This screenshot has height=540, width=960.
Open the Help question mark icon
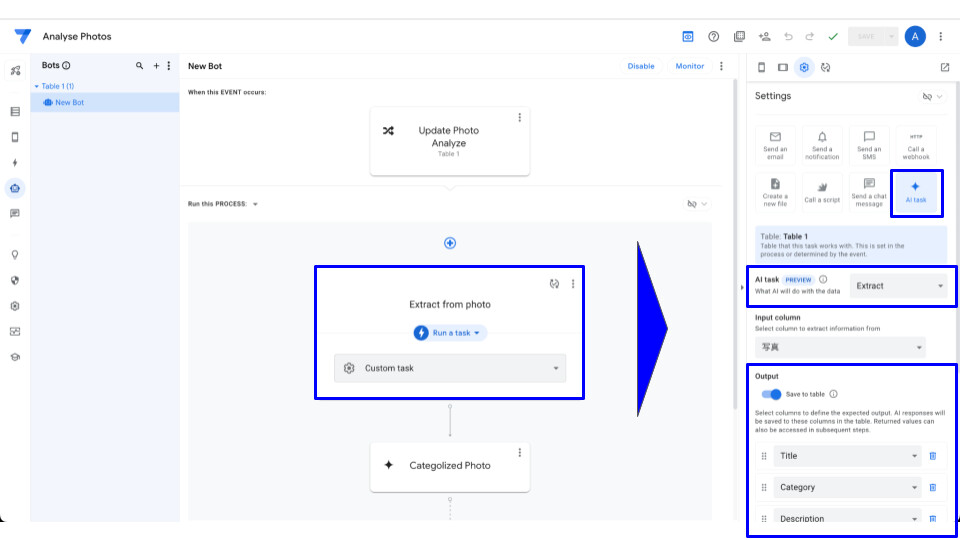pyautogui.click(x=713, y=37)
